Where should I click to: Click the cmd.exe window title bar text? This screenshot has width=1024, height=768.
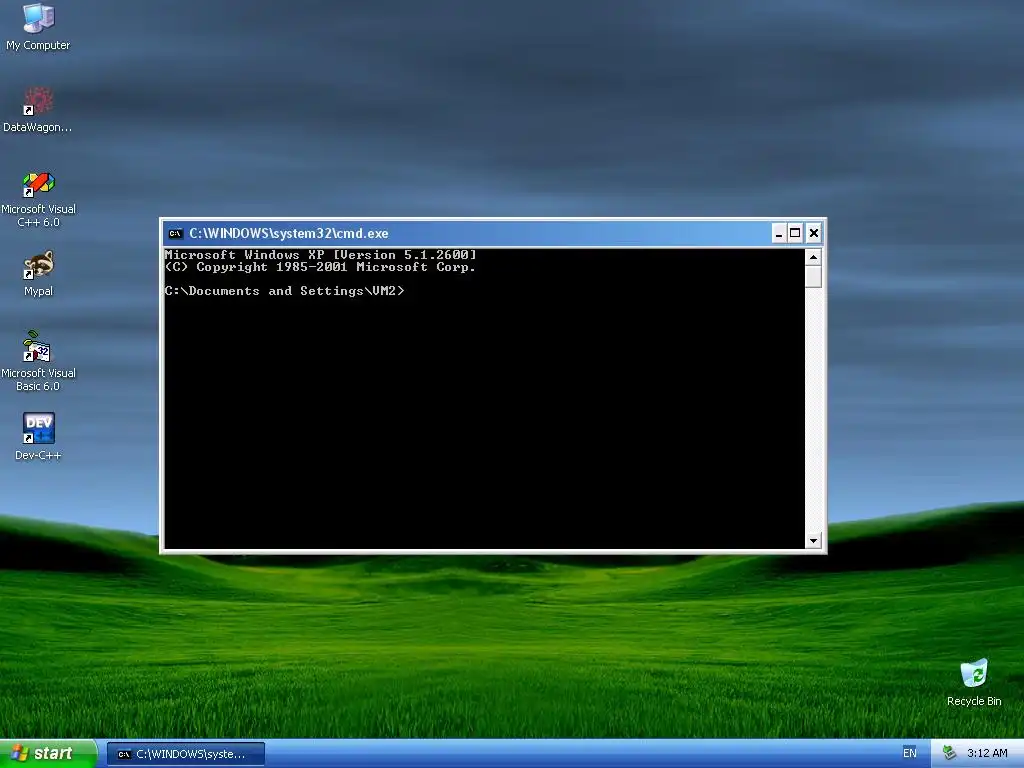pyautogui.click(x=289, y=233)
